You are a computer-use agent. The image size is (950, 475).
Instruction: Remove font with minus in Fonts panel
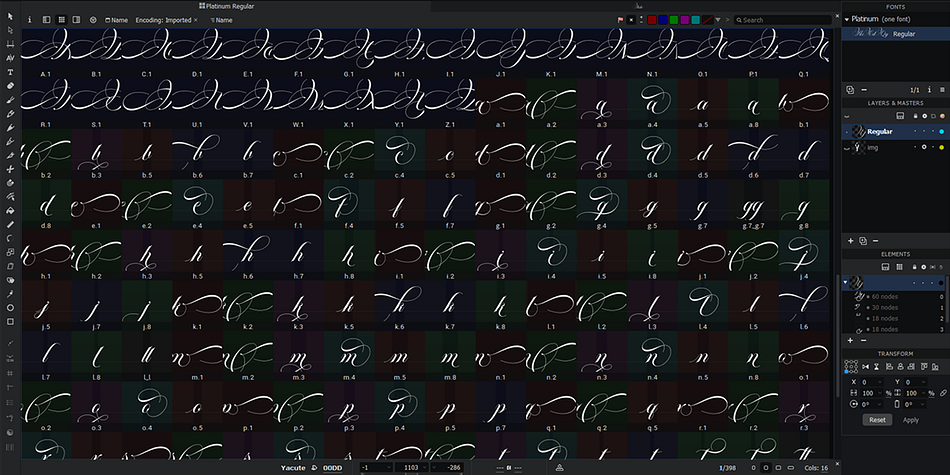click(864, 90)
